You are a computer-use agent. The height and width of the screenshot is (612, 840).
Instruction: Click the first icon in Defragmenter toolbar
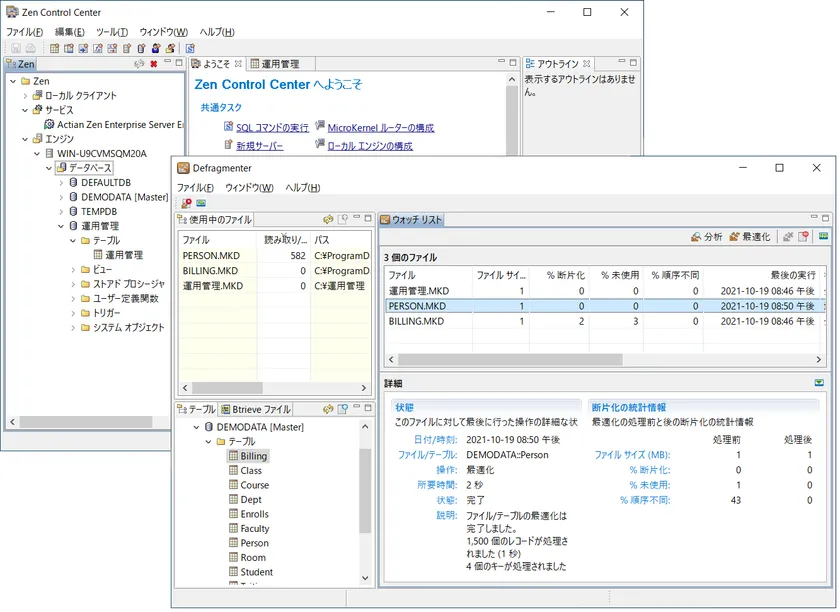[x=186, y=203]
